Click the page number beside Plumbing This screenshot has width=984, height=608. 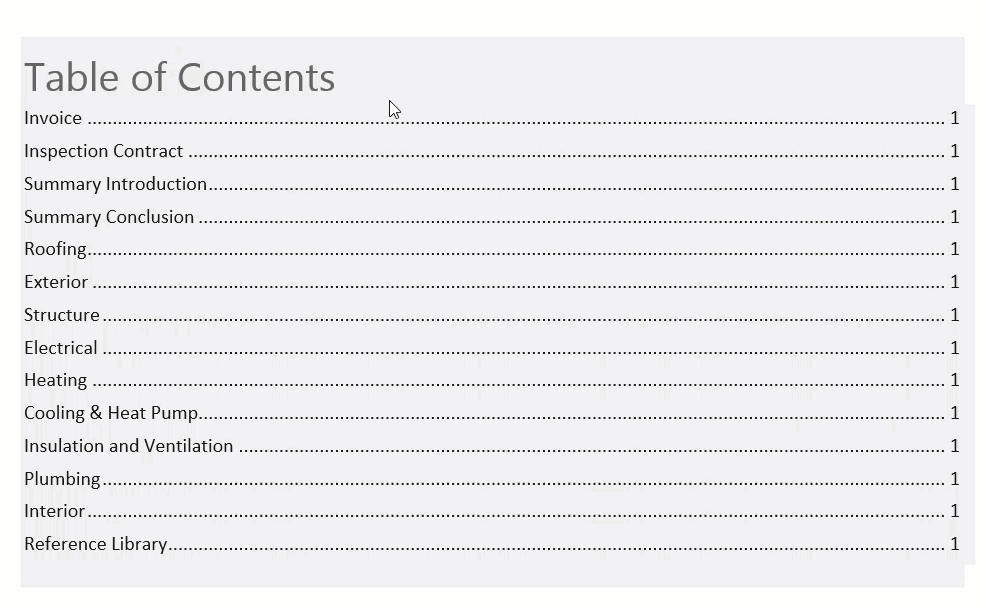pyautogui.click(x=955, y=479)
